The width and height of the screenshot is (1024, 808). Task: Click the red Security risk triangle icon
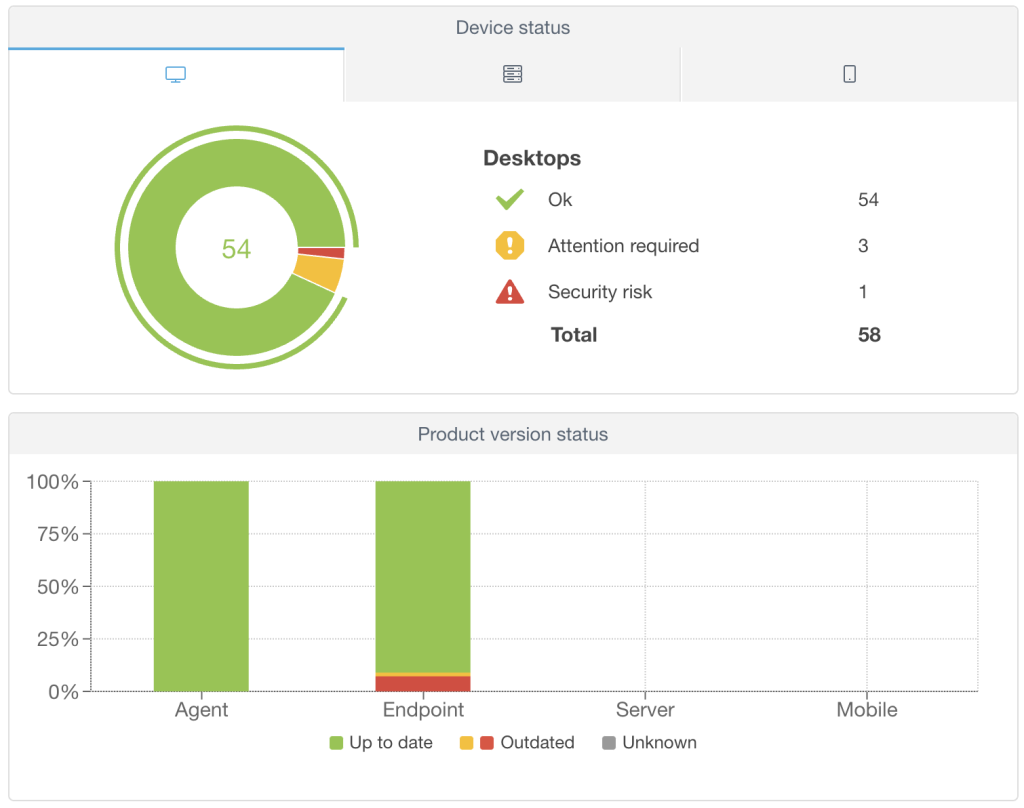click(x=510, y=292)
